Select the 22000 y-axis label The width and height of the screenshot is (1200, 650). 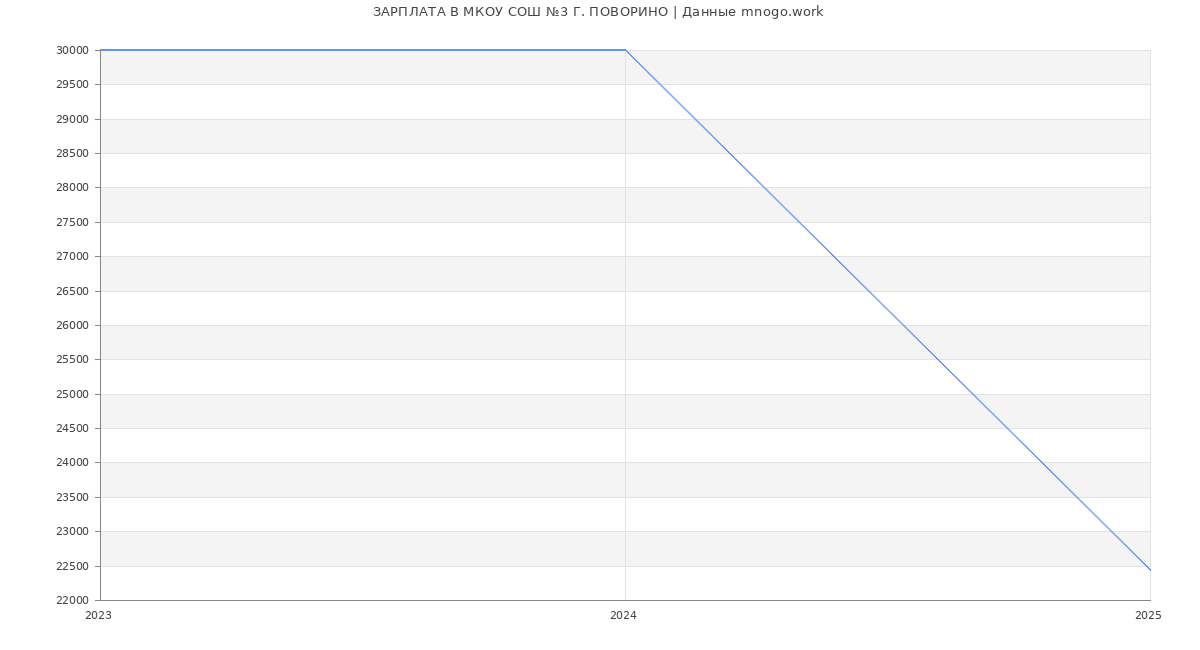pos(72,600)
